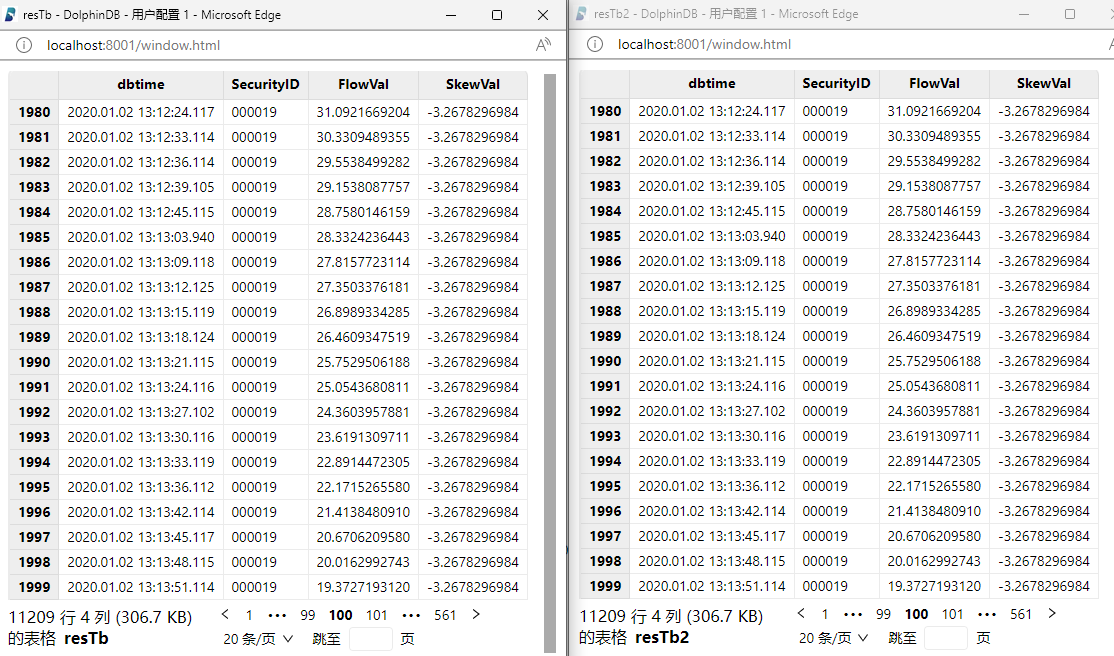Click left ellipsis jump icon in resTb pagination
This screenshot has width=1114, height=656.
(277, 615)
